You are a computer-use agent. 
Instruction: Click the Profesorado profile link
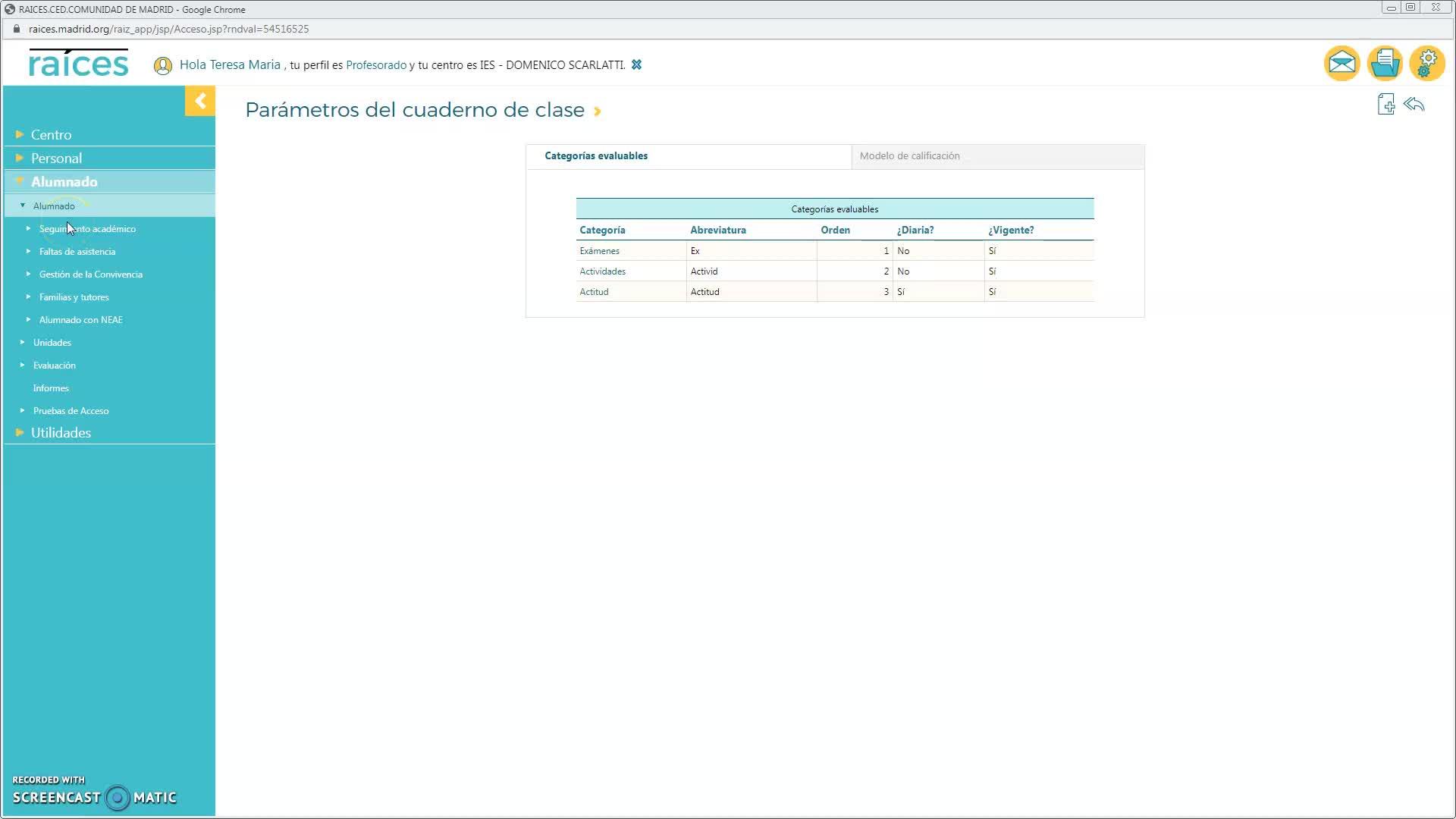pyautogui.click(x=376, y=65)
